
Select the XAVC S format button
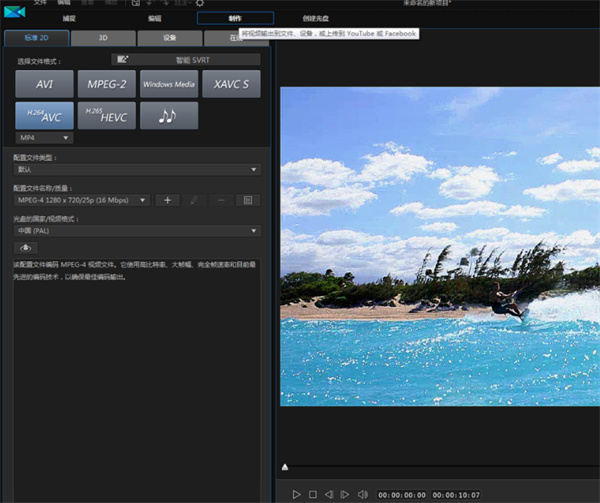(x=231, y=84)
